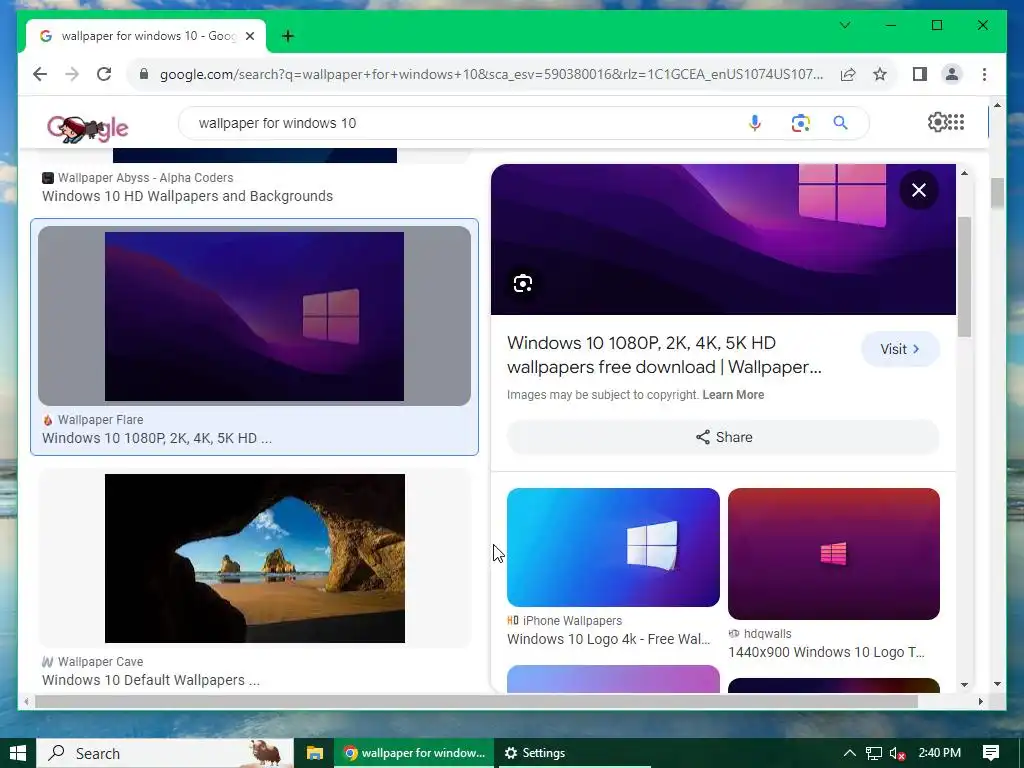Click the Share button in preview panel
Screen dimensions: 1024x768
pos(723,437)
